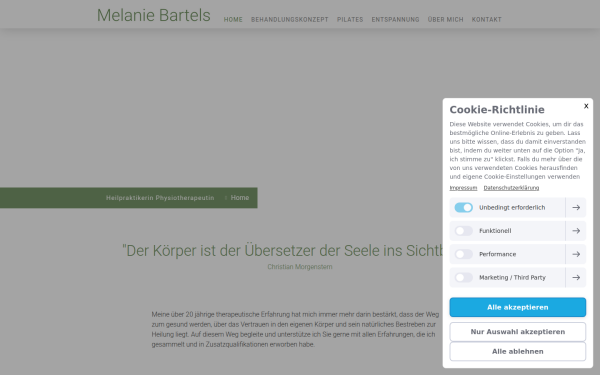Toggle the Unbedingt erforderlich switch
Image resolution: width=600 pixels, height=375 pixels.
coord(463,207)
